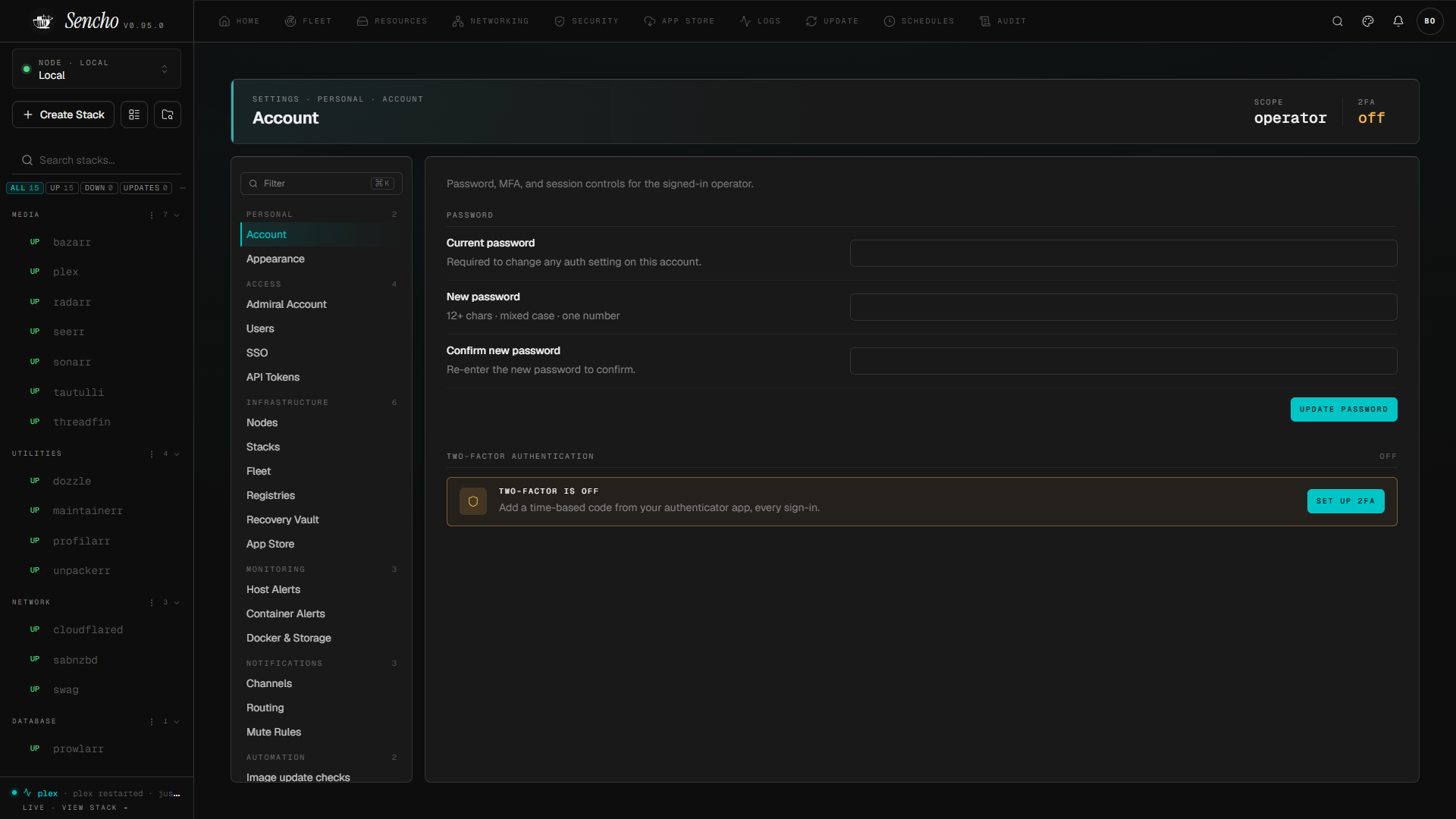Open Logs in top navigation
Screen dimensions: 1456x819
(x=760, y=21)
